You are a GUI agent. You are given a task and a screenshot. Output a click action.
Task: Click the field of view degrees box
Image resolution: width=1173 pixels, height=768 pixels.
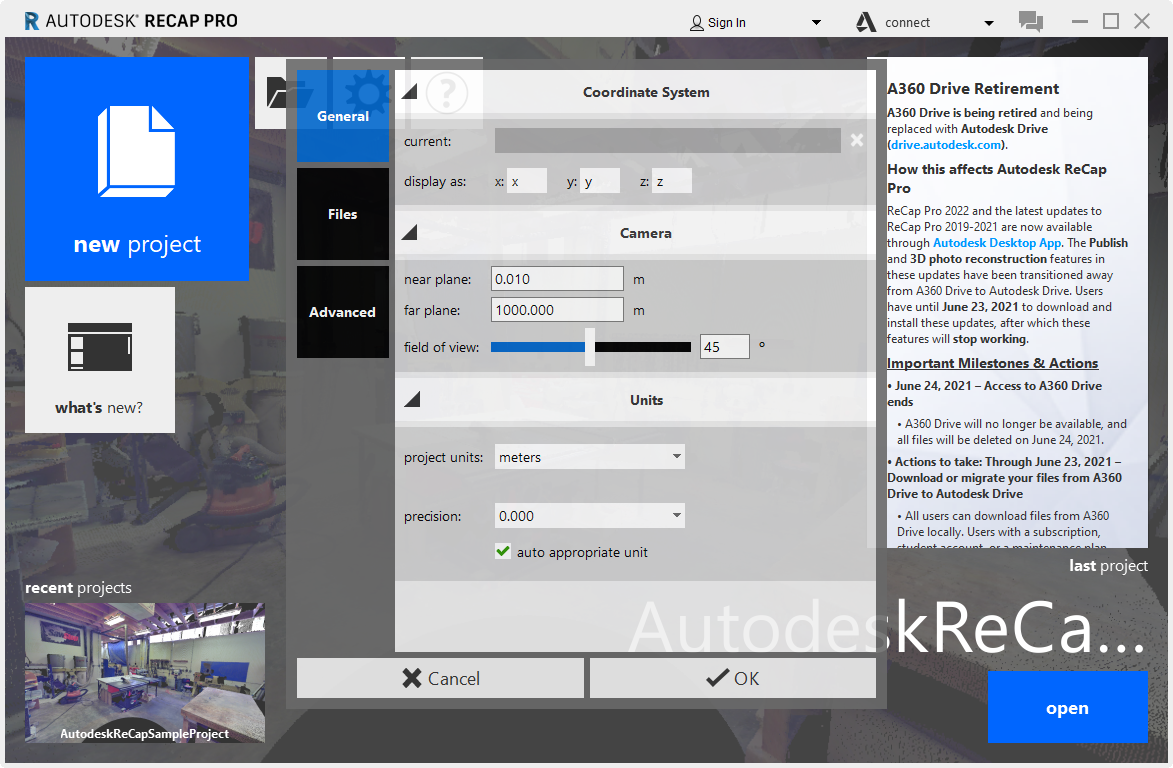tap(724, 346)
